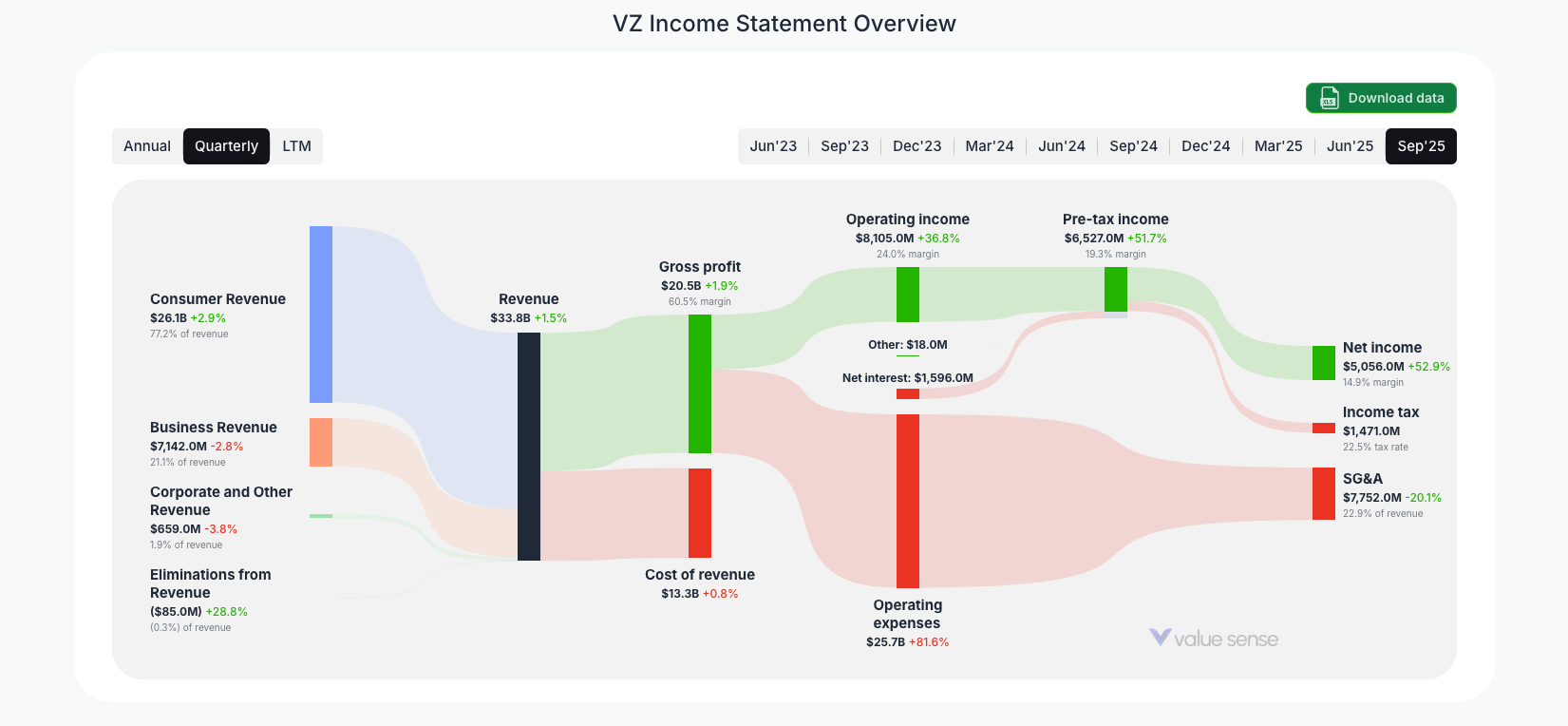This screenshot has height=726, width=1568.
Task: Select the red Cost of revenue node bar
Action: pyautogui.click(x=701, y=513)
